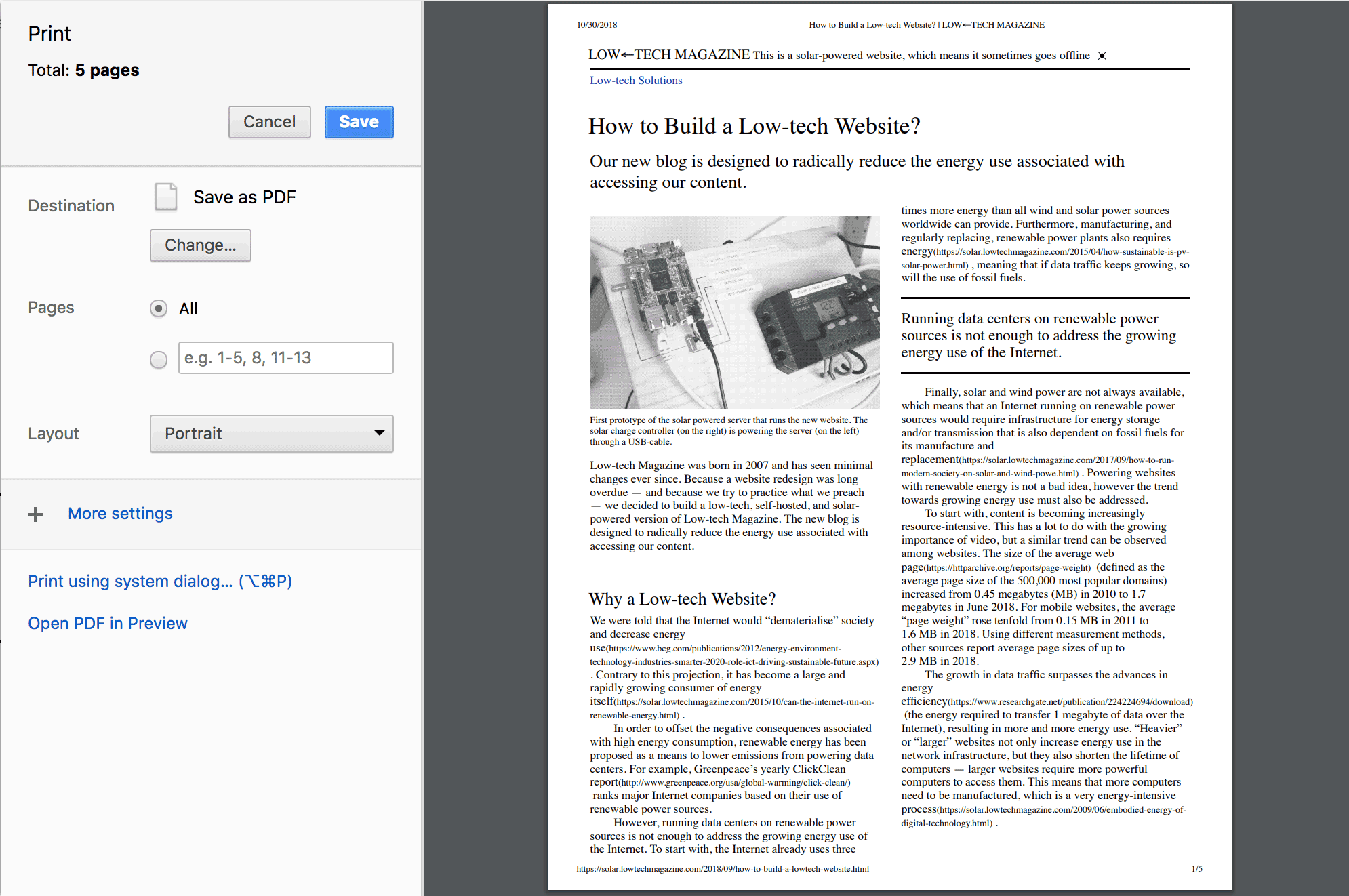
Task: Click the More settings link
Action: 120,514
